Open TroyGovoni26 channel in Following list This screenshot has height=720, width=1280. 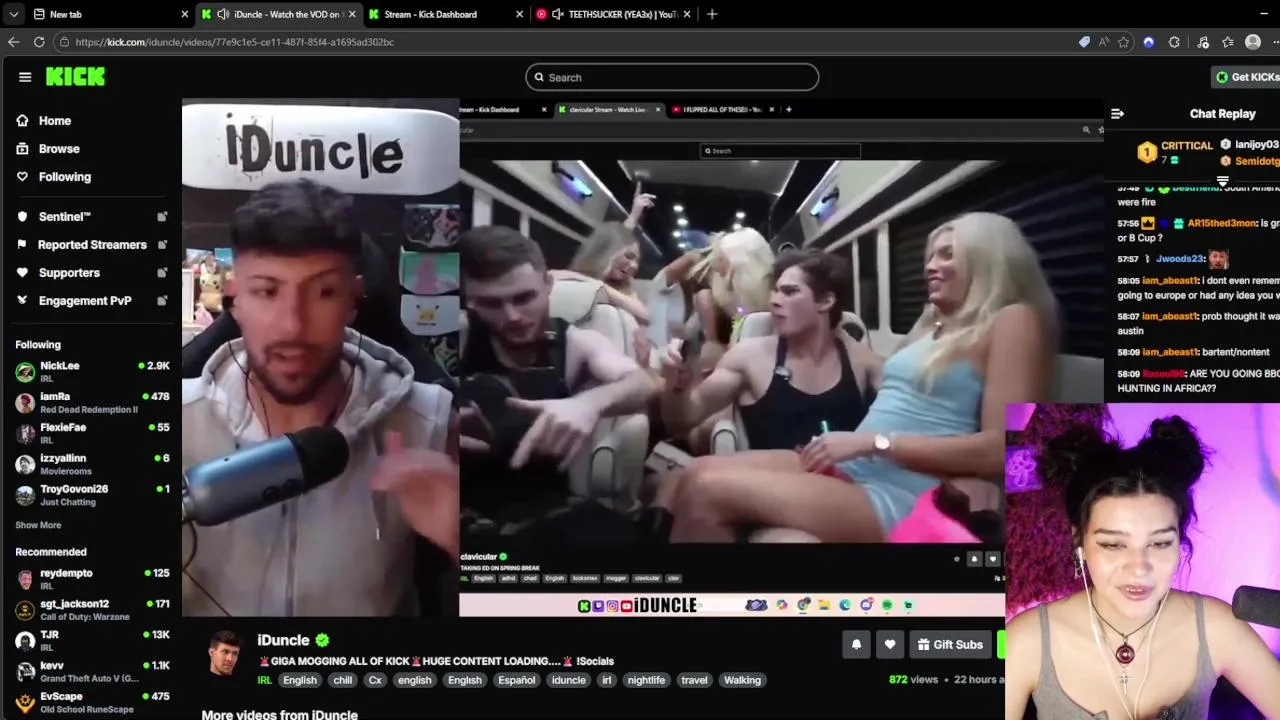click(92, 495)
